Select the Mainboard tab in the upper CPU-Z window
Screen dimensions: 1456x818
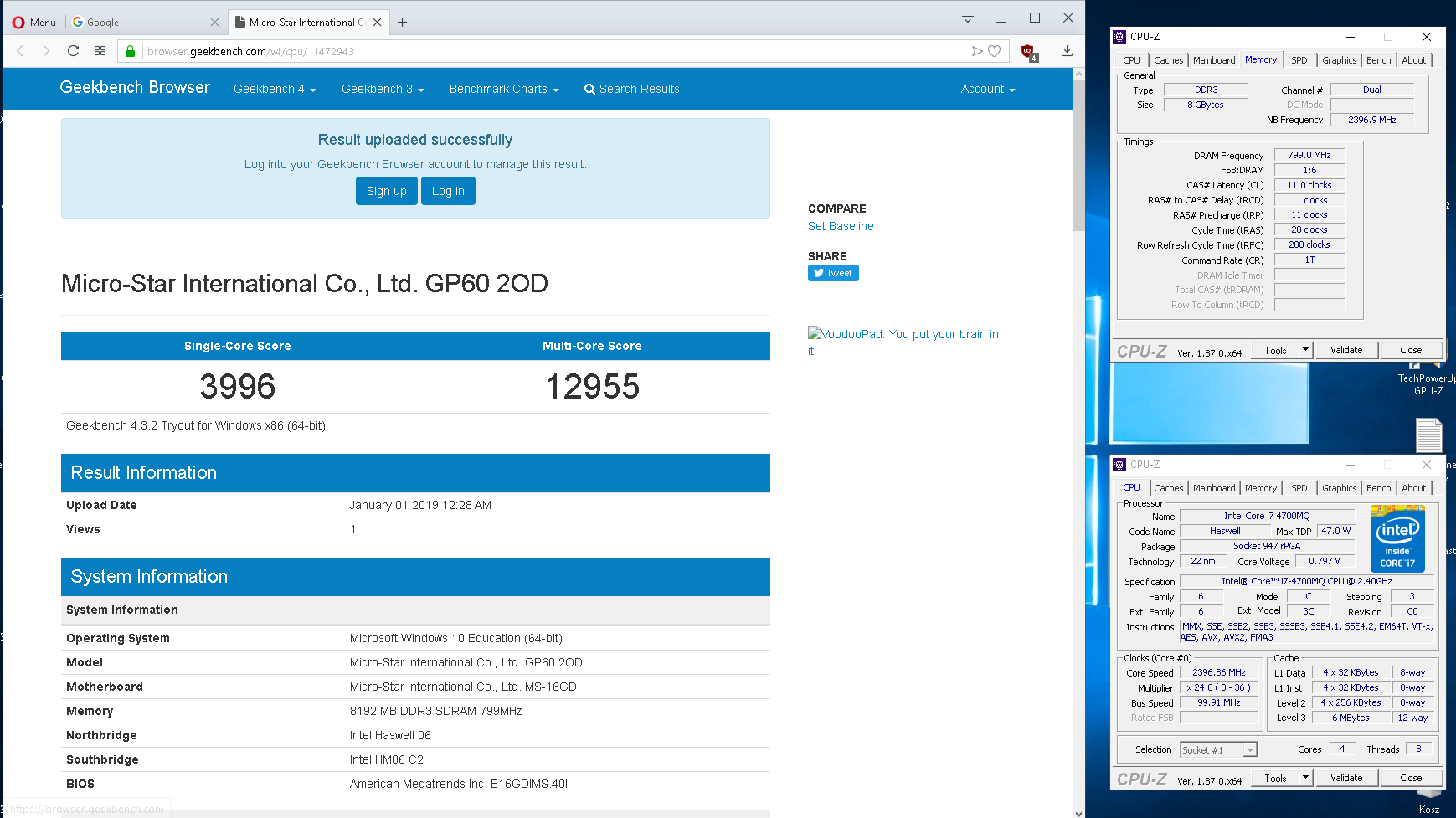(1214, 60)
